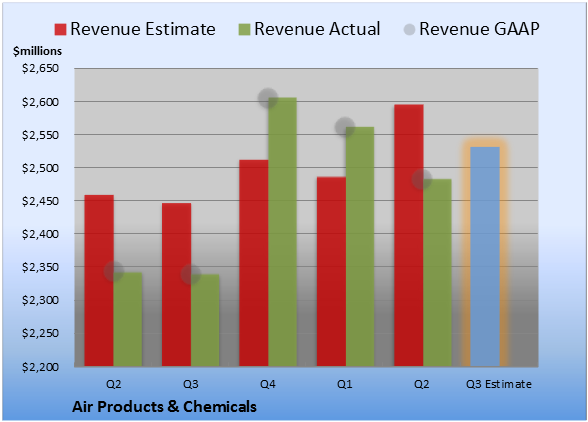Select the blue Q3 Estimate bar
Viewport: 588px width, 422px height.
[x=485, y=257]
